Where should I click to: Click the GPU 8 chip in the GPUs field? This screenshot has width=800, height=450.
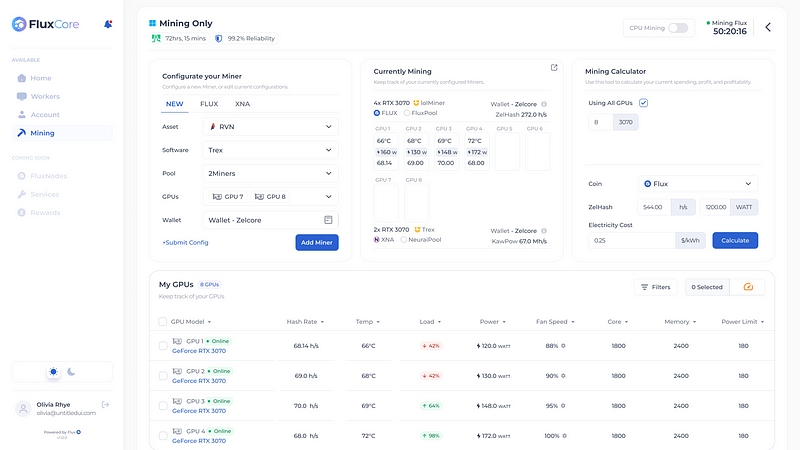click(270, 196)
